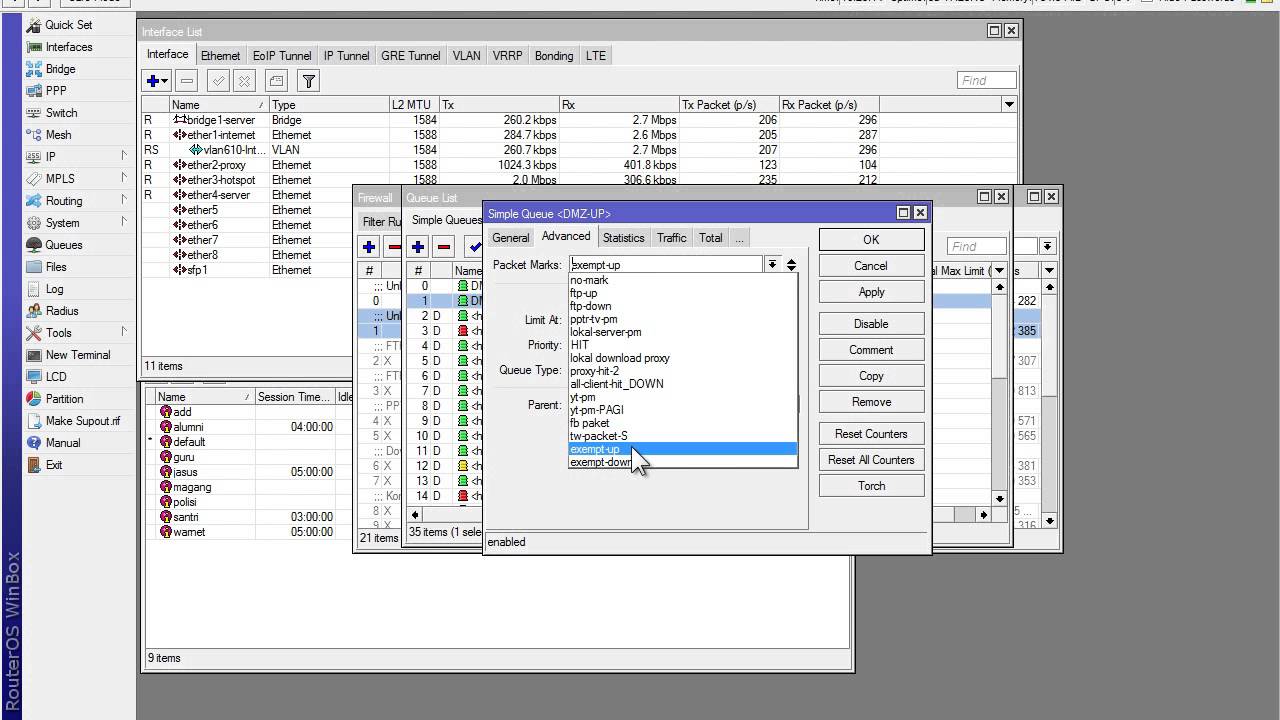Open the Queues sidebar entry
The width and height of the screenshot is (1280, 720).
(63, 245)
